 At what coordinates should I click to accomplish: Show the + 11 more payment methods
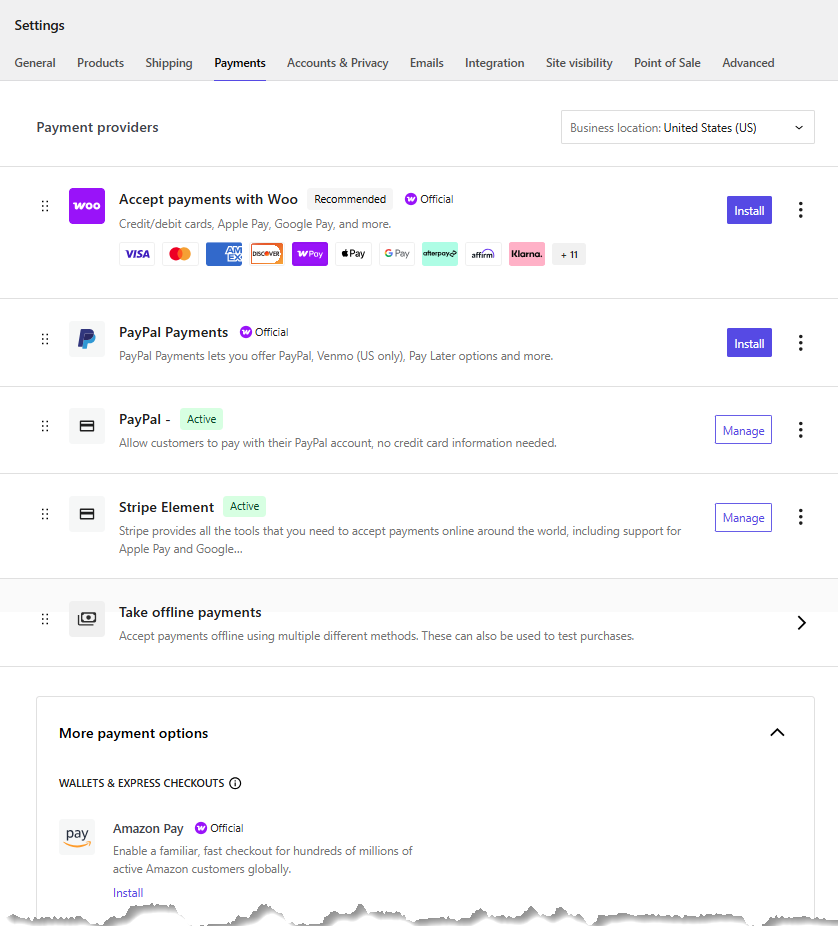(569, 255)
